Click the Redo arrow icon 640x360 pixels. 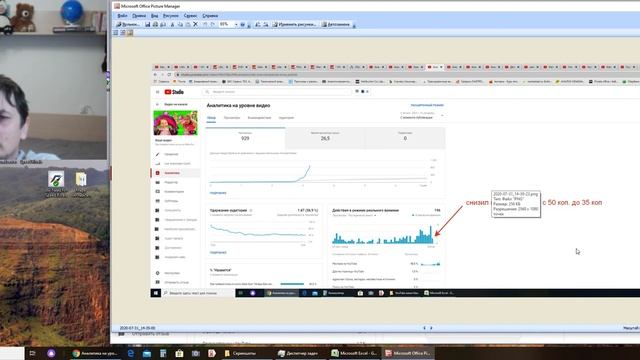(213, 24)
